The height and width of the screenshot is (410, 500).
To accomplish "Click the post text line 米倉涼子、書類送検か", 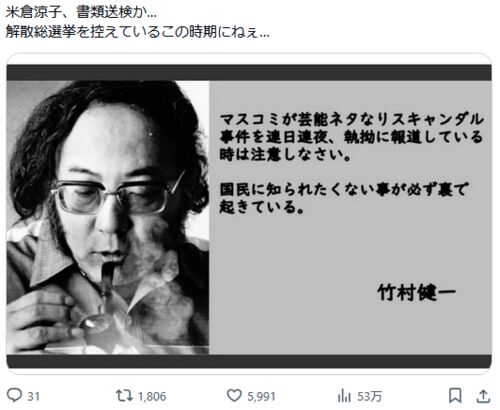I will (81, 13).
